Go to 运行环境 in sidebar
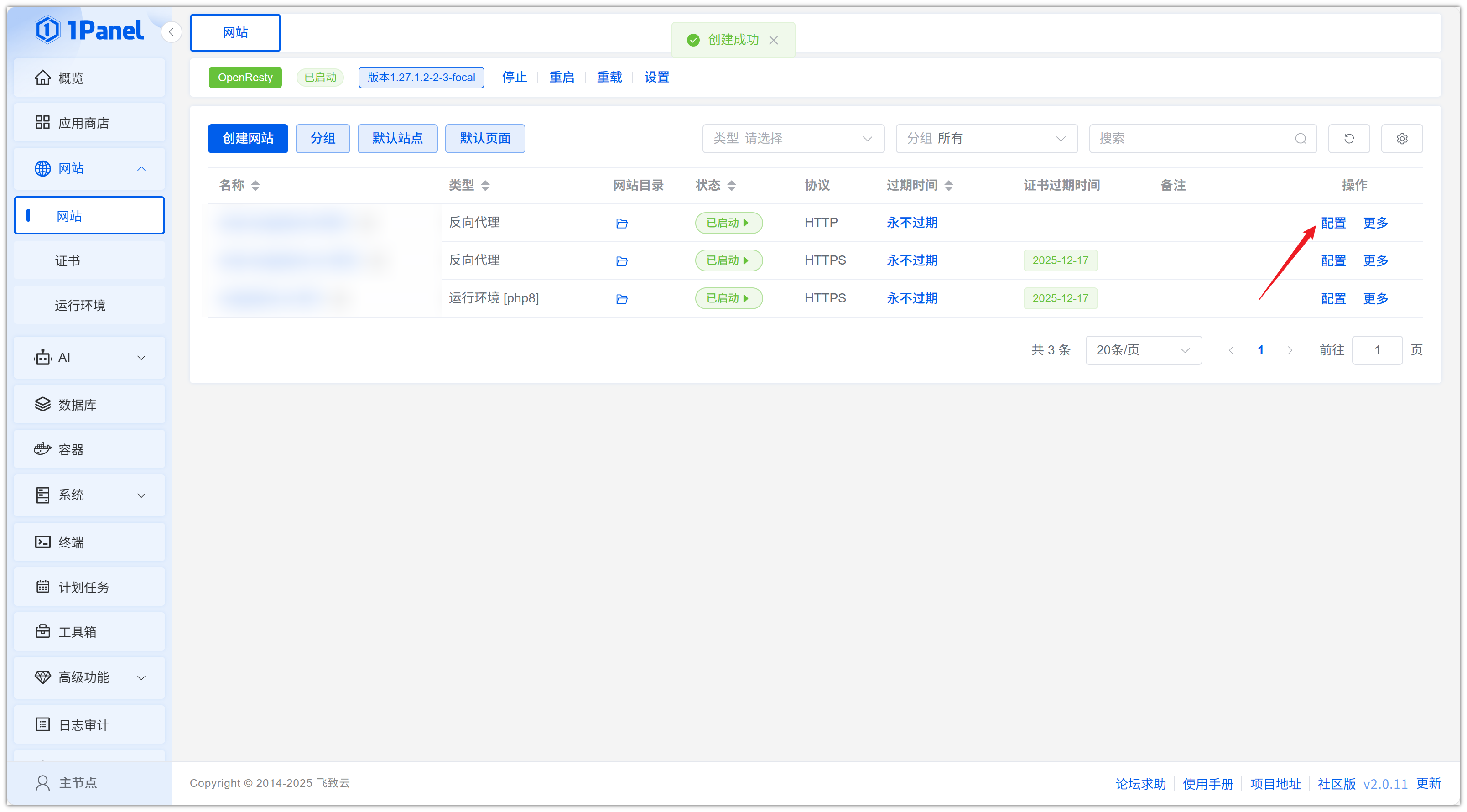Image resolution: width=1467 pixels, height=812 pixels. pyautogui.click(x=80, y=306)
